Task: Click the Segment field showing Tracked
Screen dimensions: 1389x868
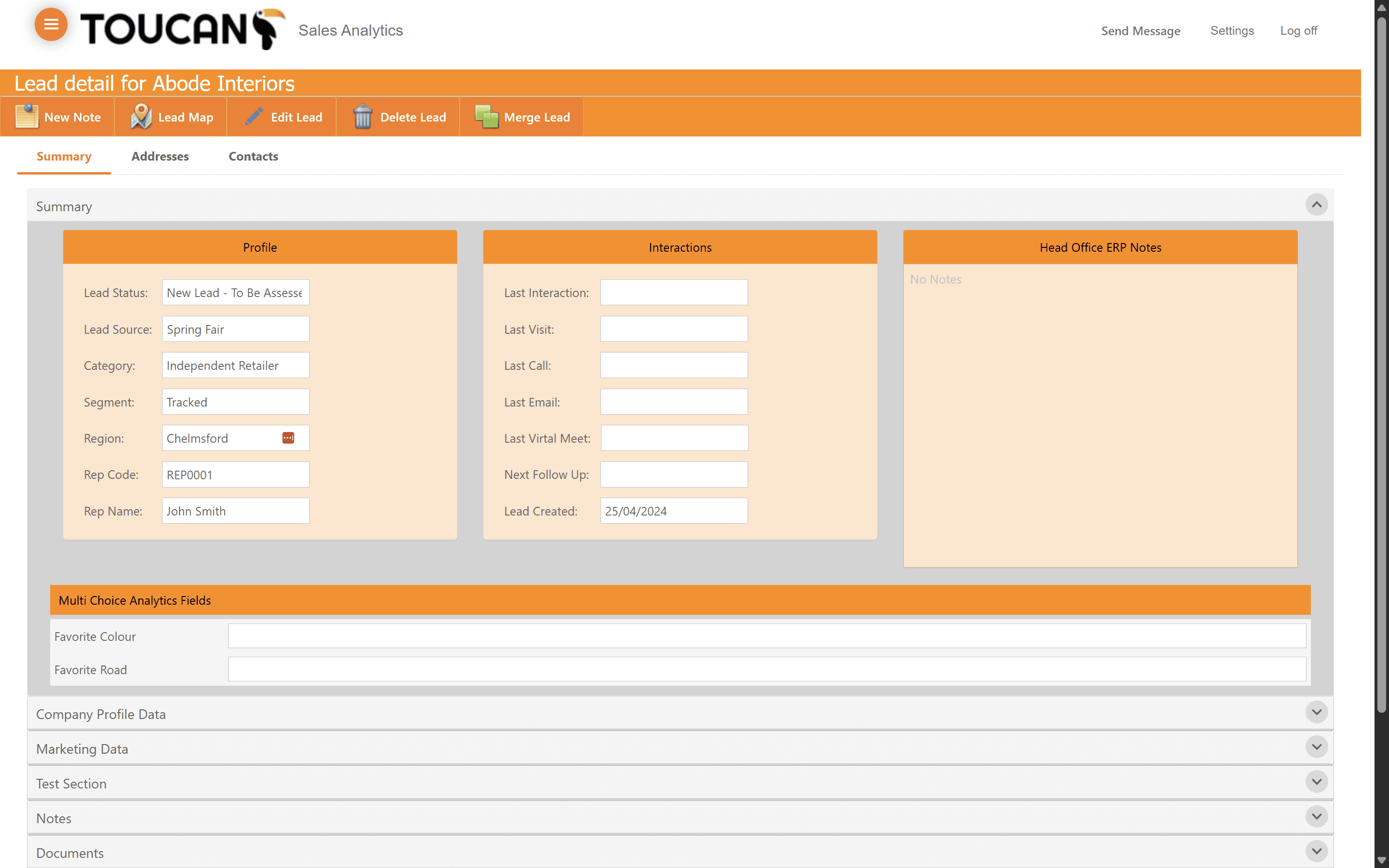Action: pos(235,402)
